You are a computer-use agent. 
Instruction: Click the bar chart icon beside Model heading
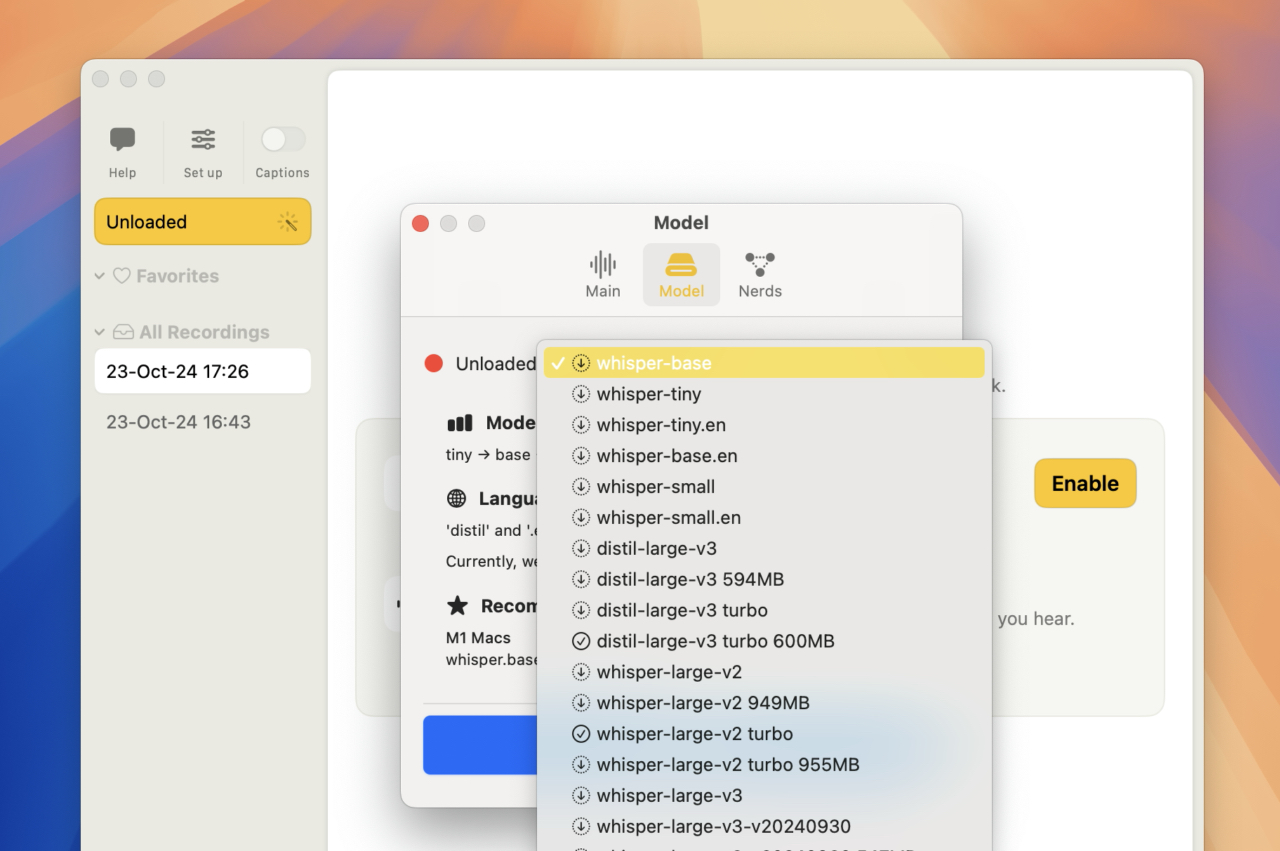point(460,423)
